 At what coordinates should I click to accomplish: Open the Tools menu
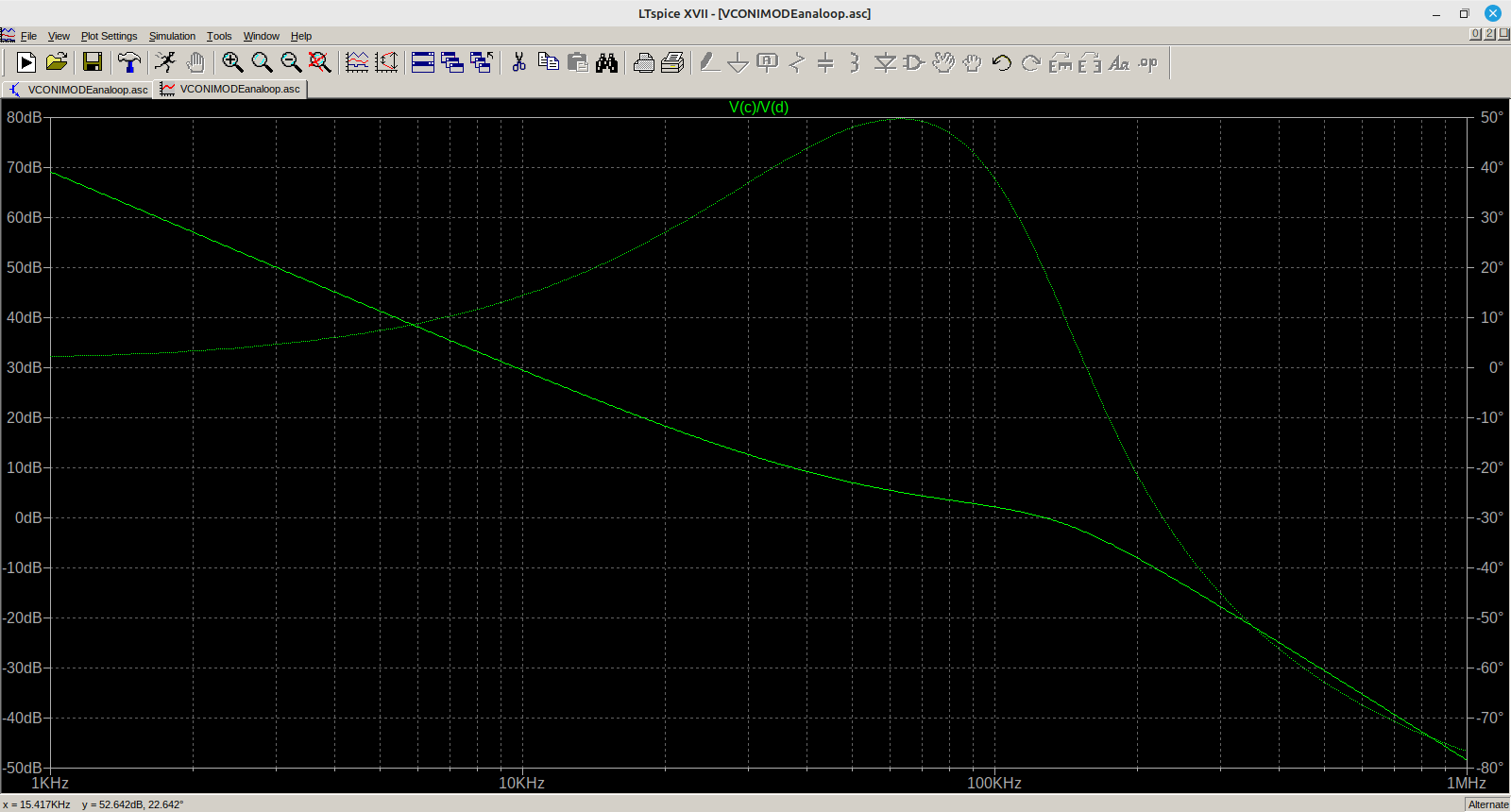pos(219,36)
